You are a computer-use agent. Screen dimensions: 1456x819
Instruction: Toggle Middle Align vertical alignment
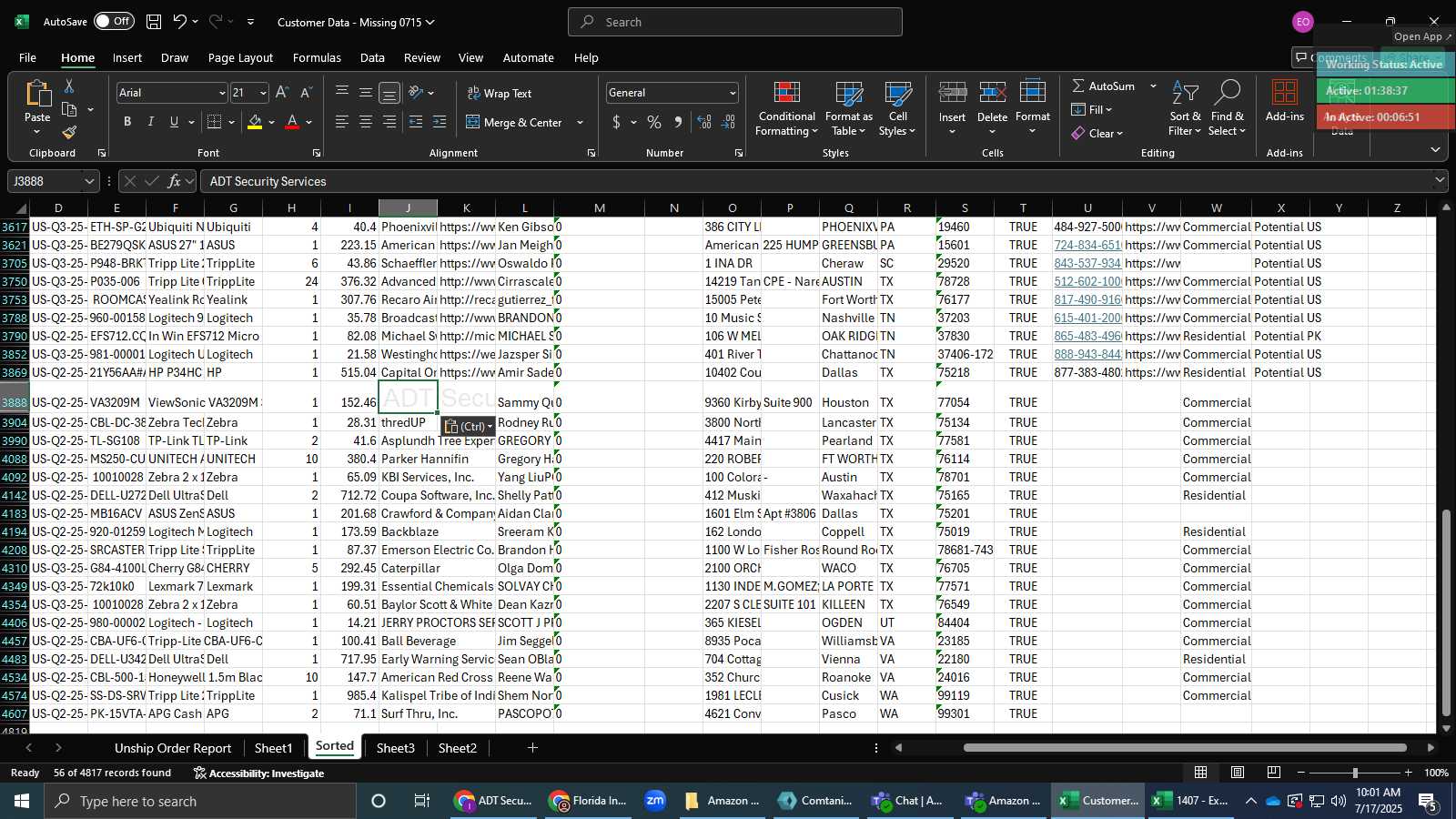click(366, 93)
